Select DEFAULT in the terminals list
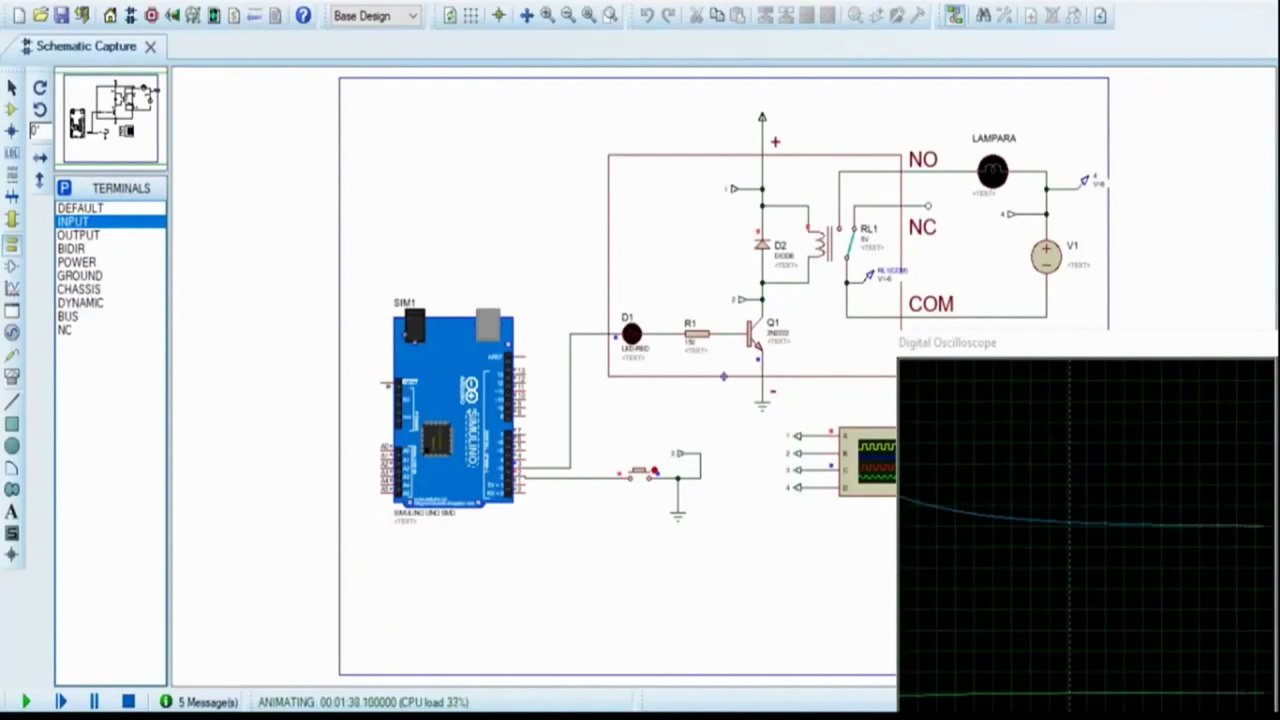This screenshot has height=720, width=1280. coord(80,208)
